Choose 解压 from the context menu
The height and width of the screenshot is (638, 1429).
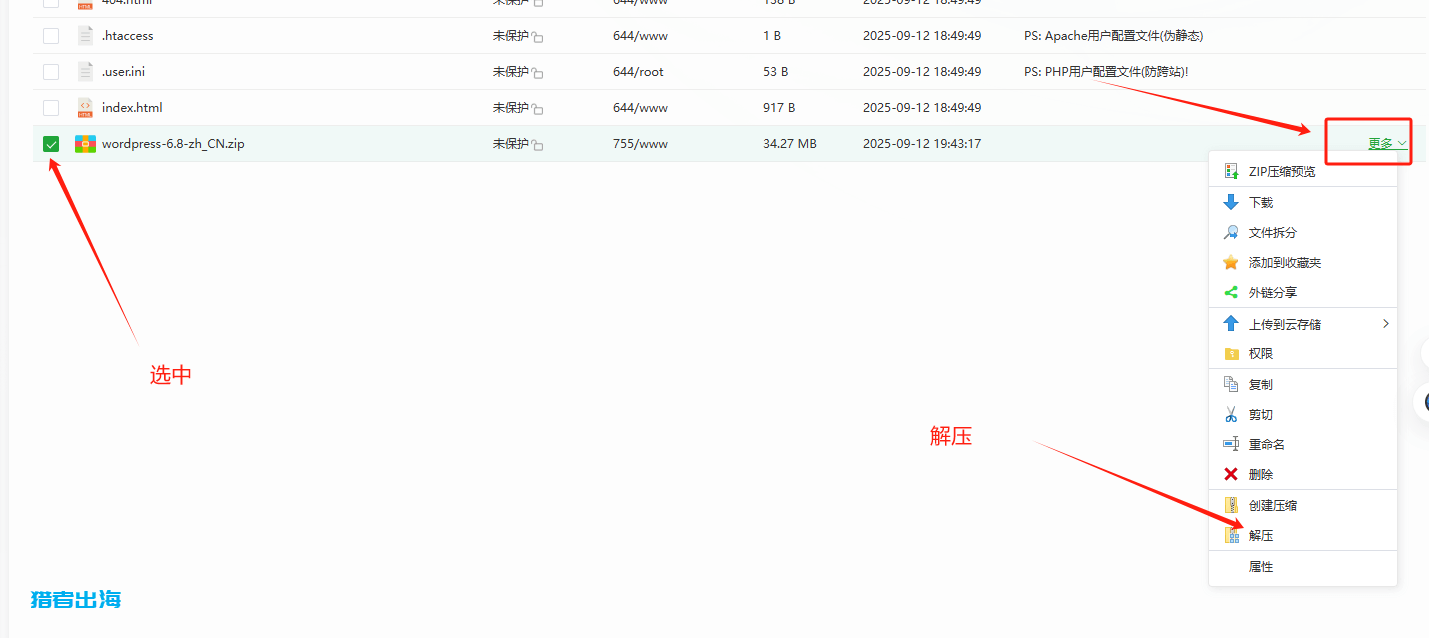pyautogui.click(x=1261, y=536)
